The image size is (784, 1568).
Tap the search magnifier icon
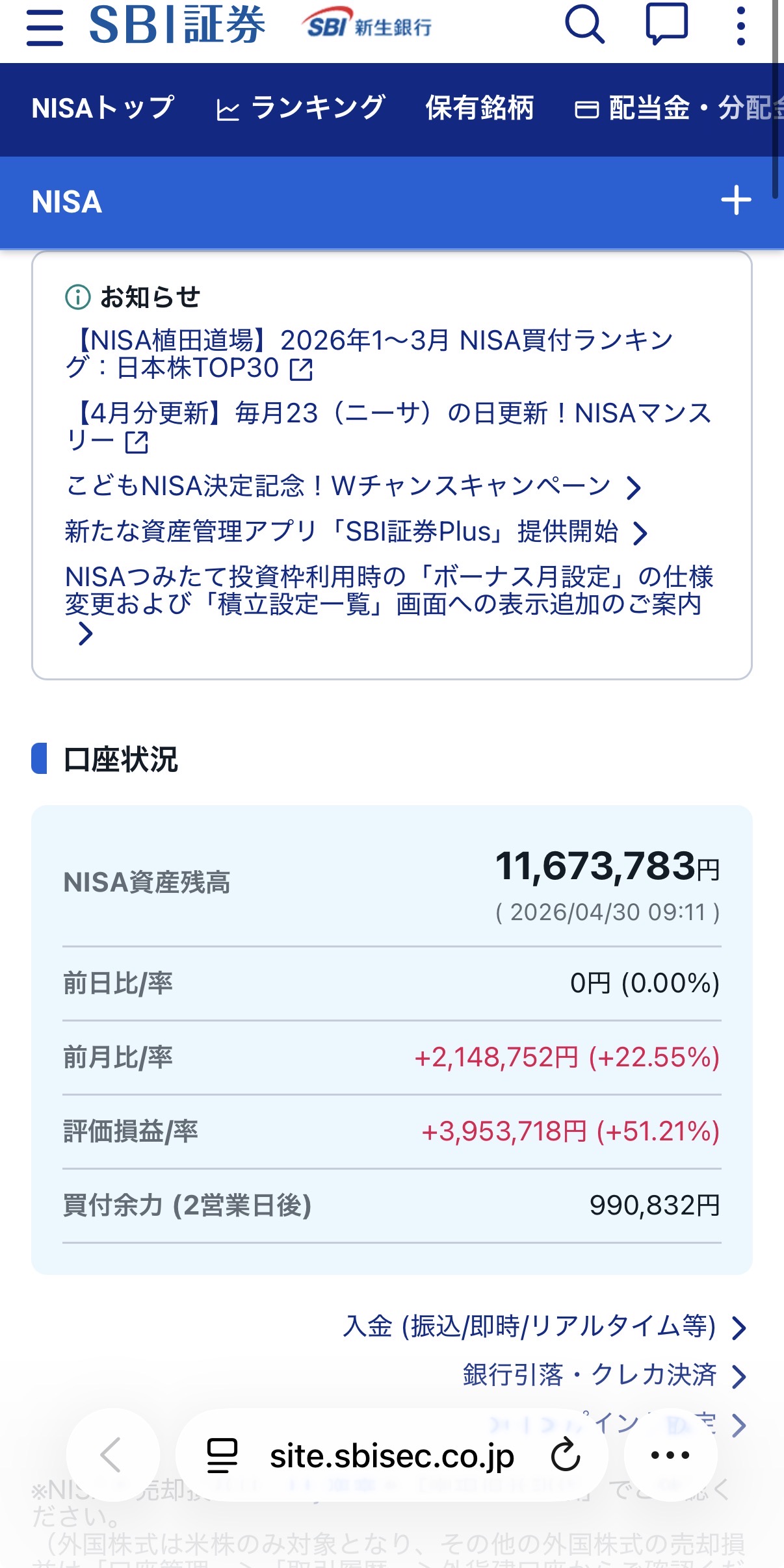coord(584,25)
